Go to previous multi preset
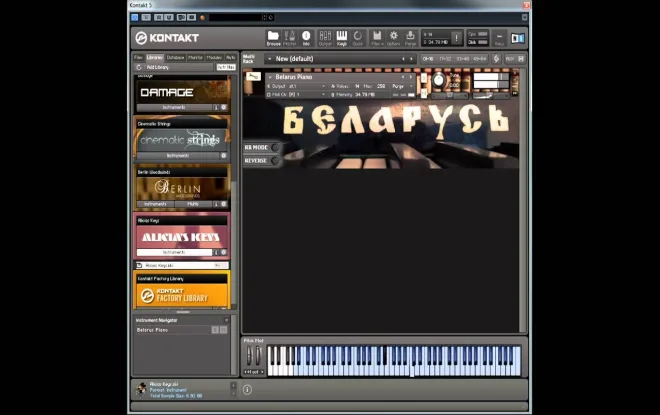 [403, 59]
